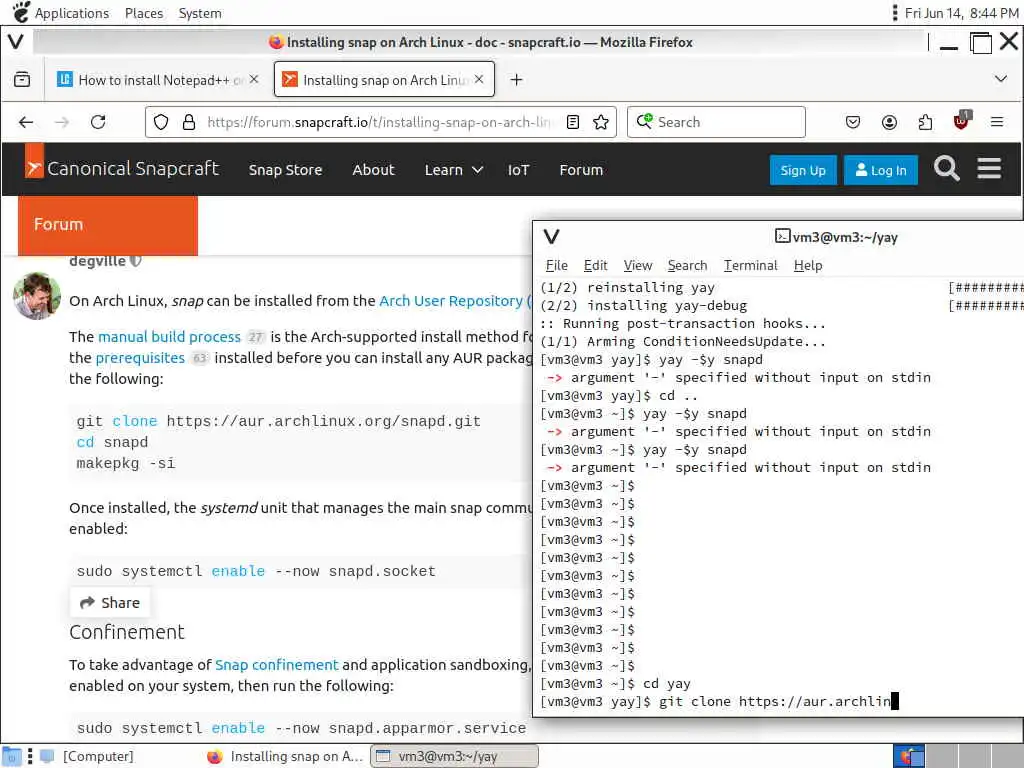This screenshot has width=1024, height=768.
Task: Expand the Learn dropdown in Snapcraft nav
Action: pyautogui.click(x=453, y=170)
